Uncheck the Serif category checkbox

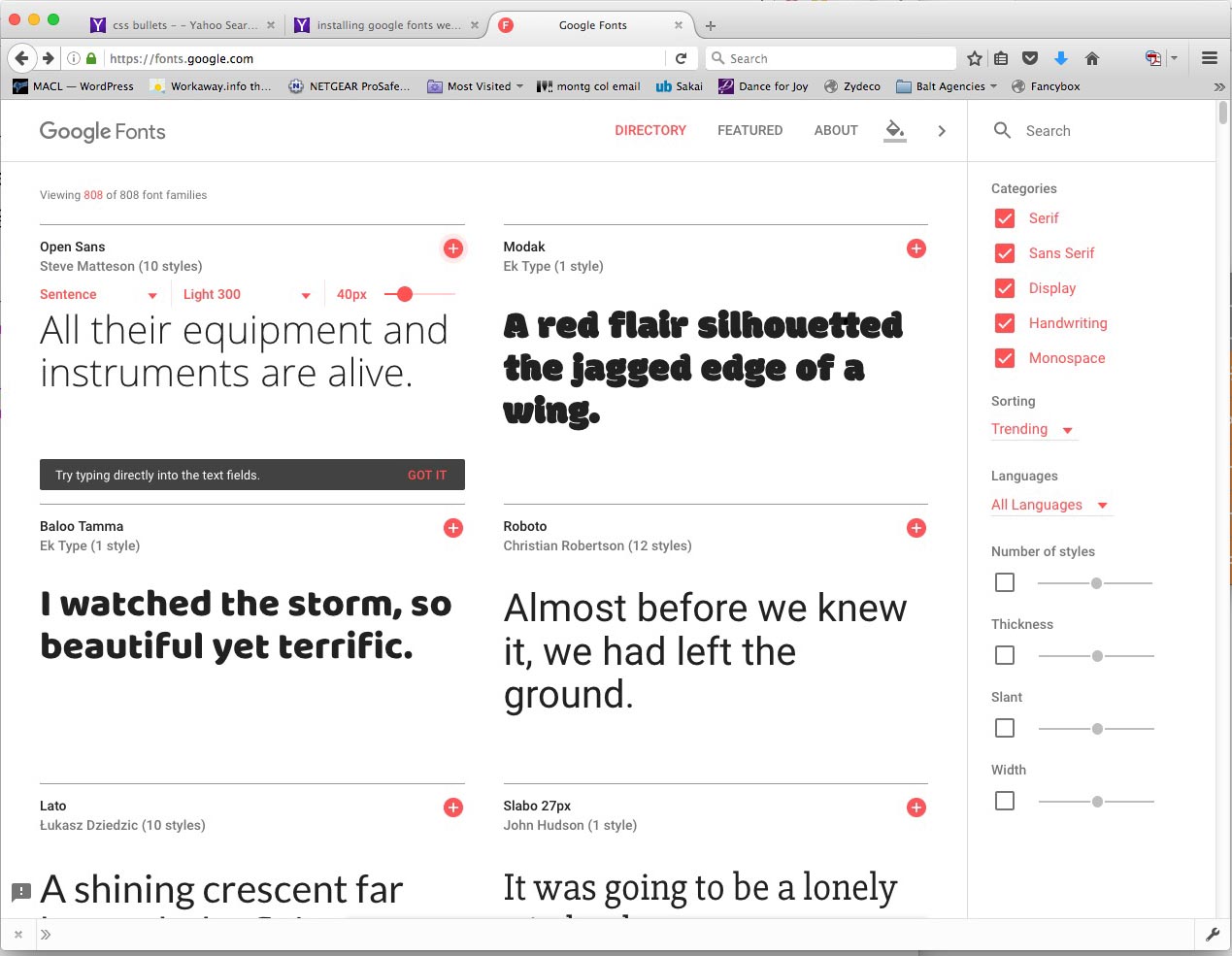(x=1005, y=218)
